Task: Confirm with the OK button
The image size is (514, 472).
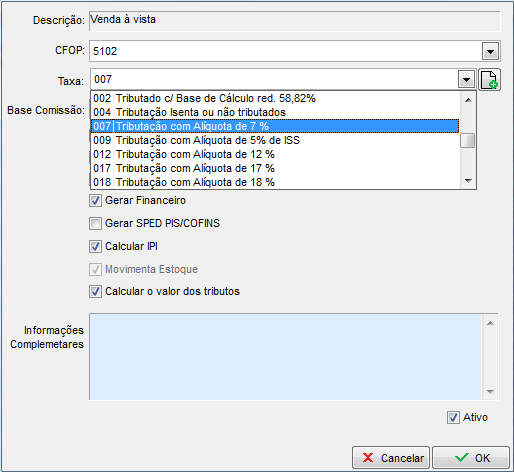Action: pos(471,458)
